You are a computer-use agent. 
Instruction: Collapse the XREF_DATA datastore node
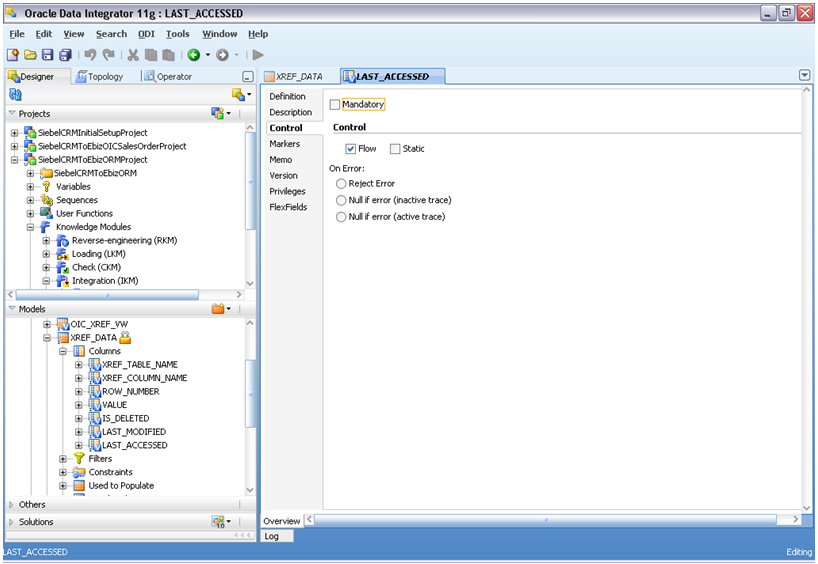click(x=46, y=338)
